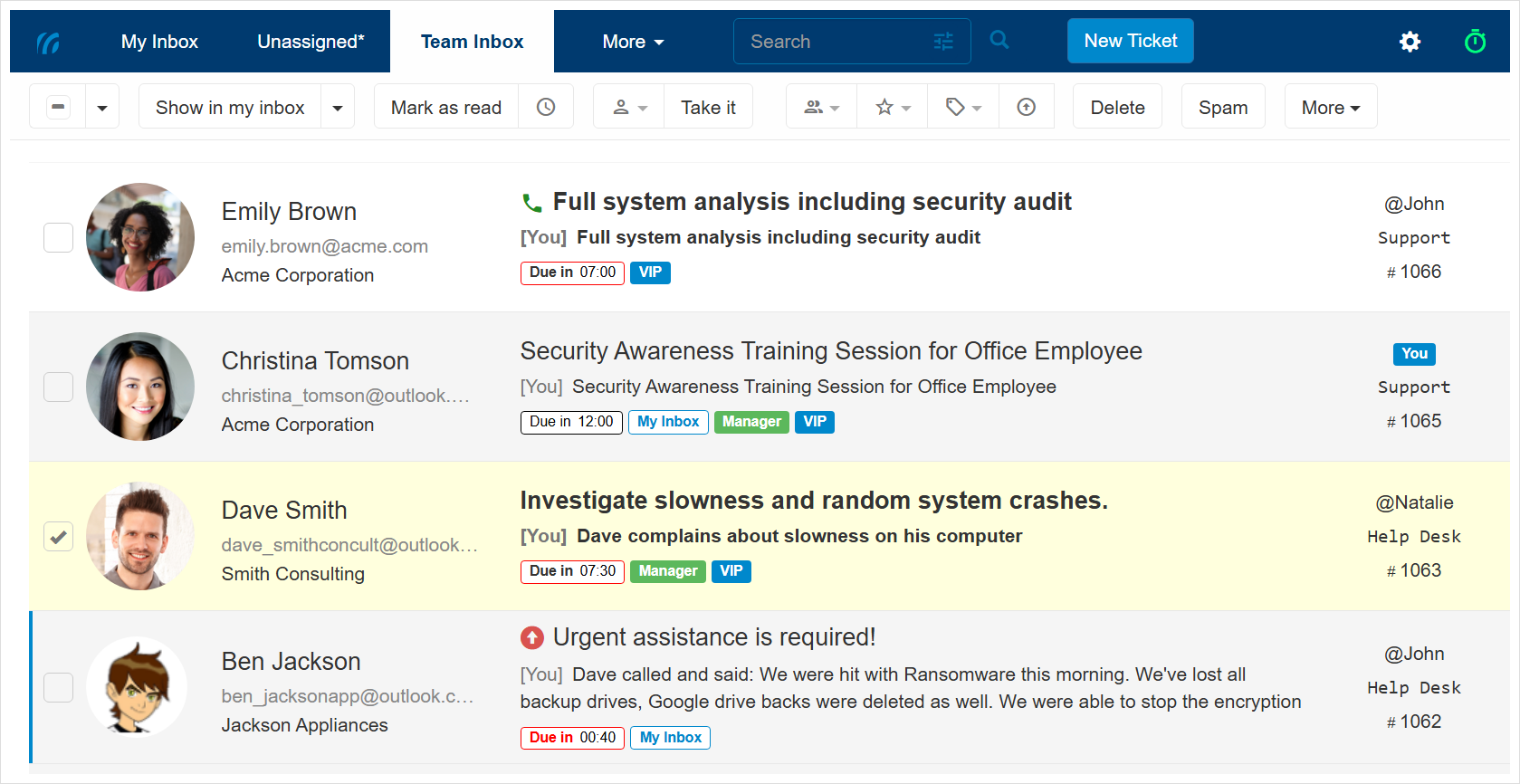The height and width of the screenshot is (784, 1520).
Task: Open search filter options icon
Action: point(943,42)
